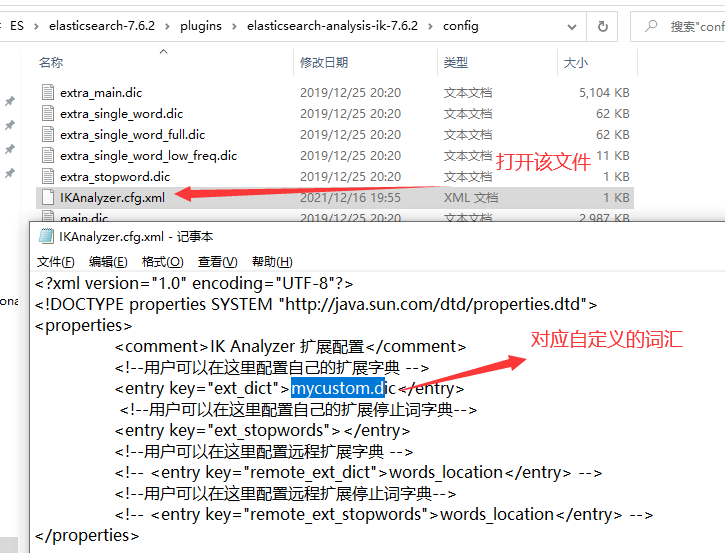This screenshot has width=725, height=553.
Task: Select the extra_single_word_low_freq.dic file icon
Action: [47, 155]
